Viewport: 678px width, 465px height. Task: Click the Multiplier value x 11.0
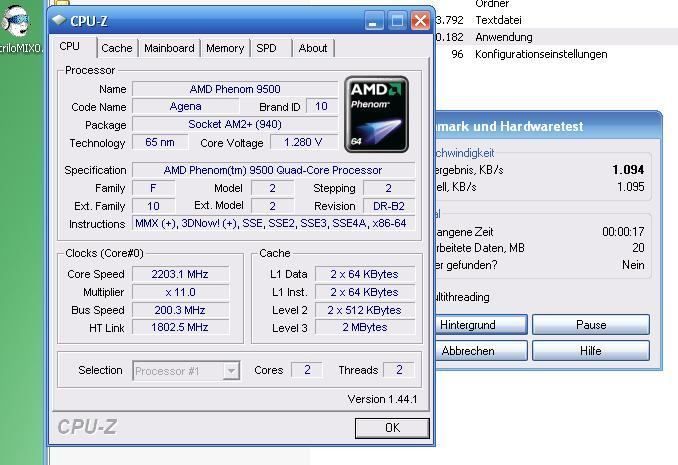tap(180, 292)
